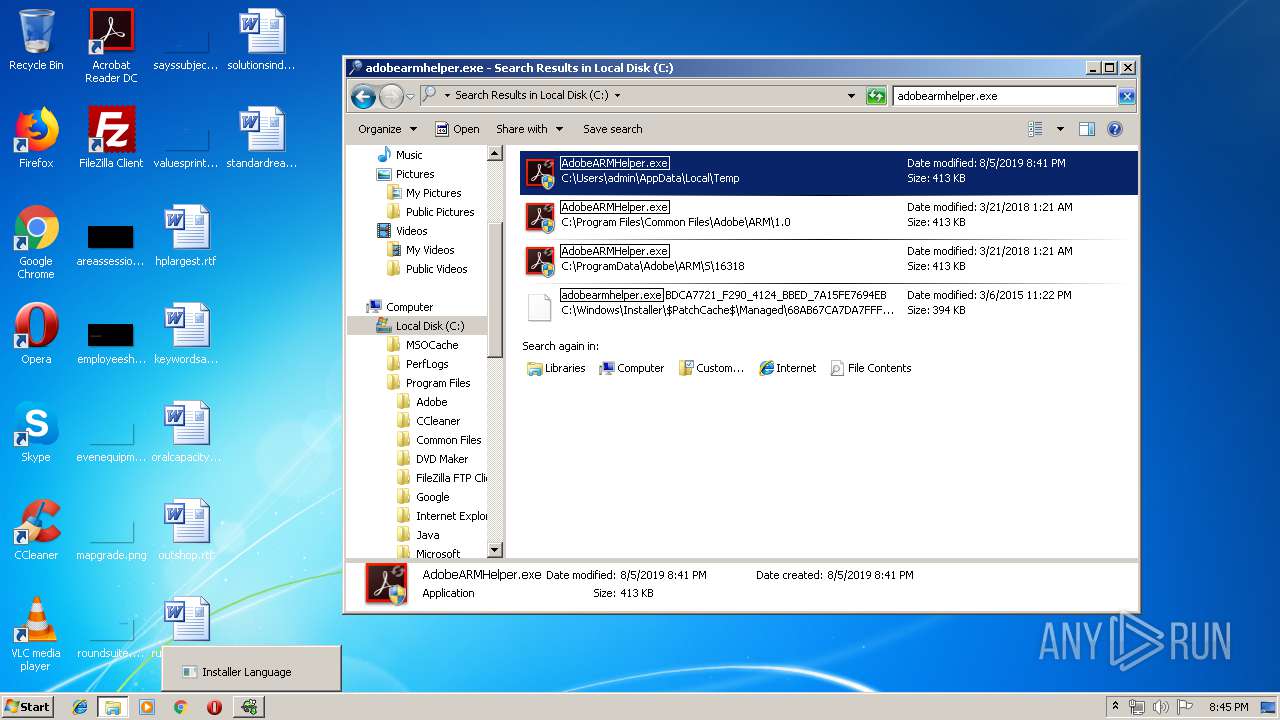Click the change view icon
This screenshot has width=1280, height=720.
pos(1036,129)
